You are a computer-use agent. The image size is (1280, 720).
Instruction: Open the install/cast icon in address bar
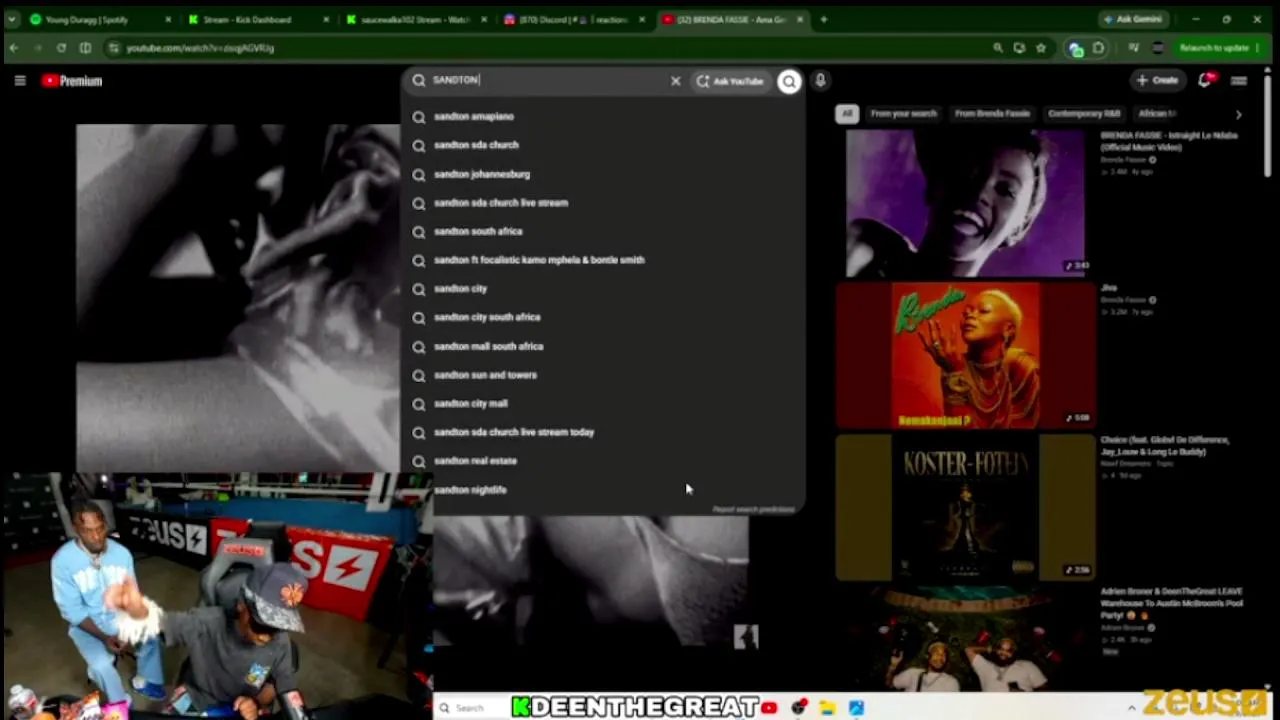tap(1019, 48)
